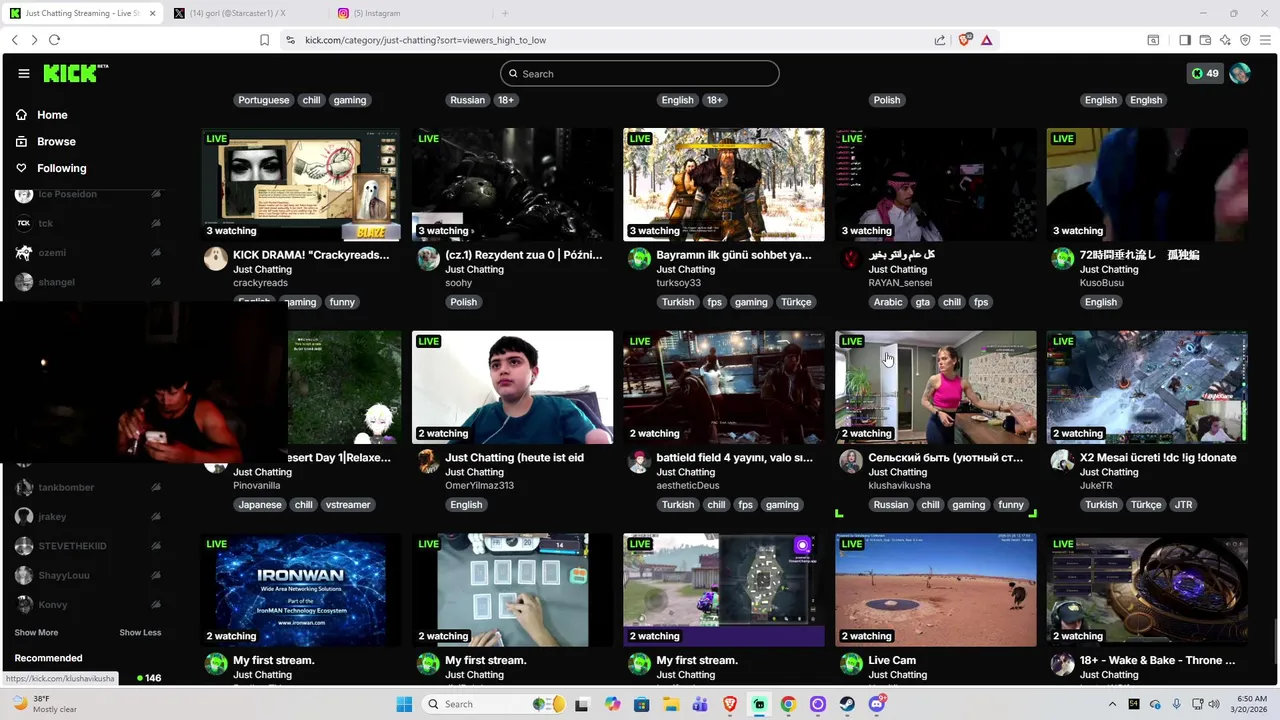1280x720 pixels.
Task: Click the vstreamer tag under Pinovanilla
Action: tap(348, 505)
